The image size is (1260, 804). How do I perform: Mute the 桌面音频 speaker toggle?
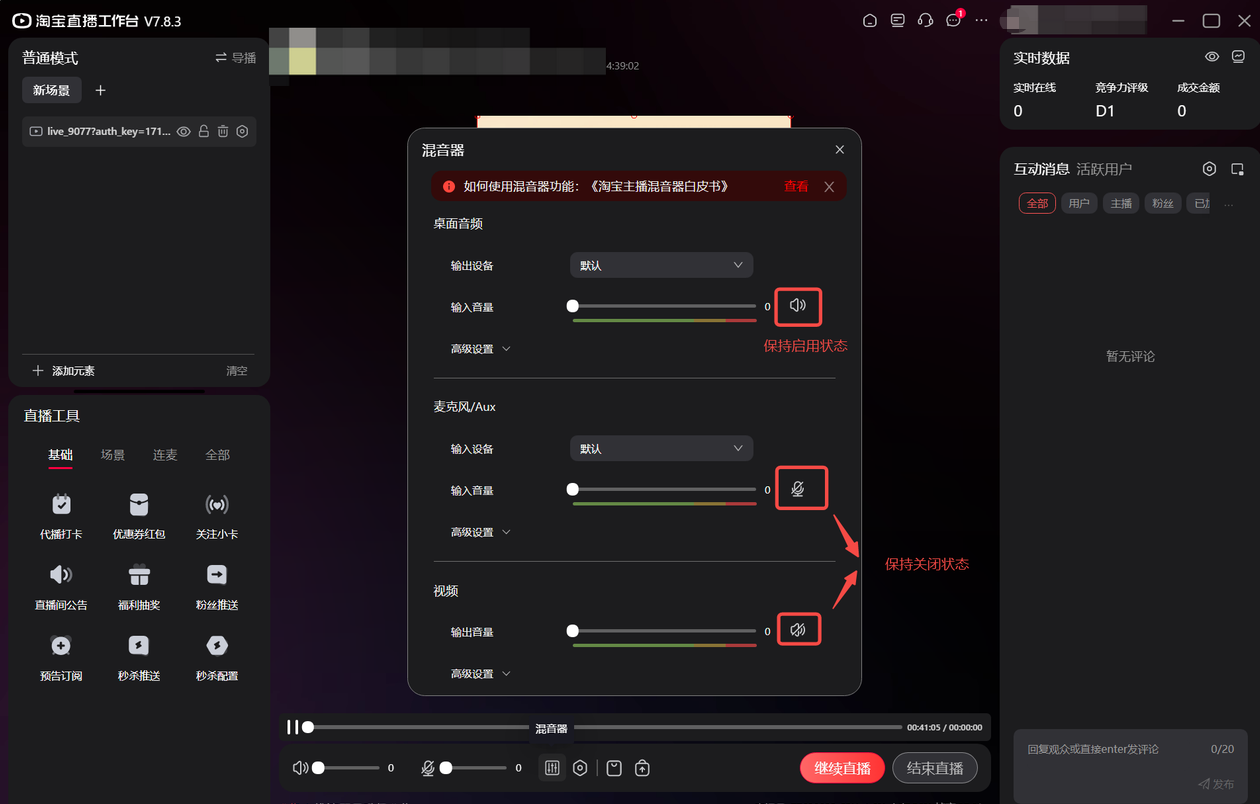(798, 306)
